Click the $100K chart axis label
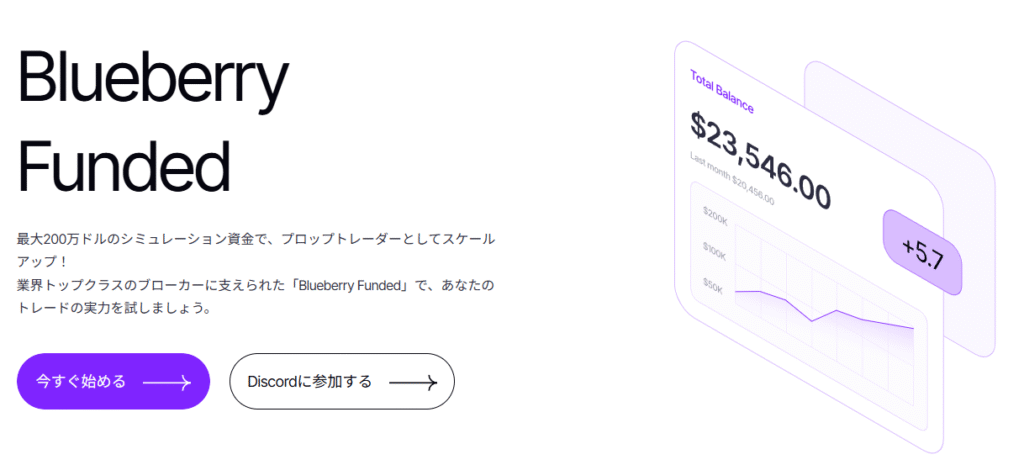 pos(714,250)
